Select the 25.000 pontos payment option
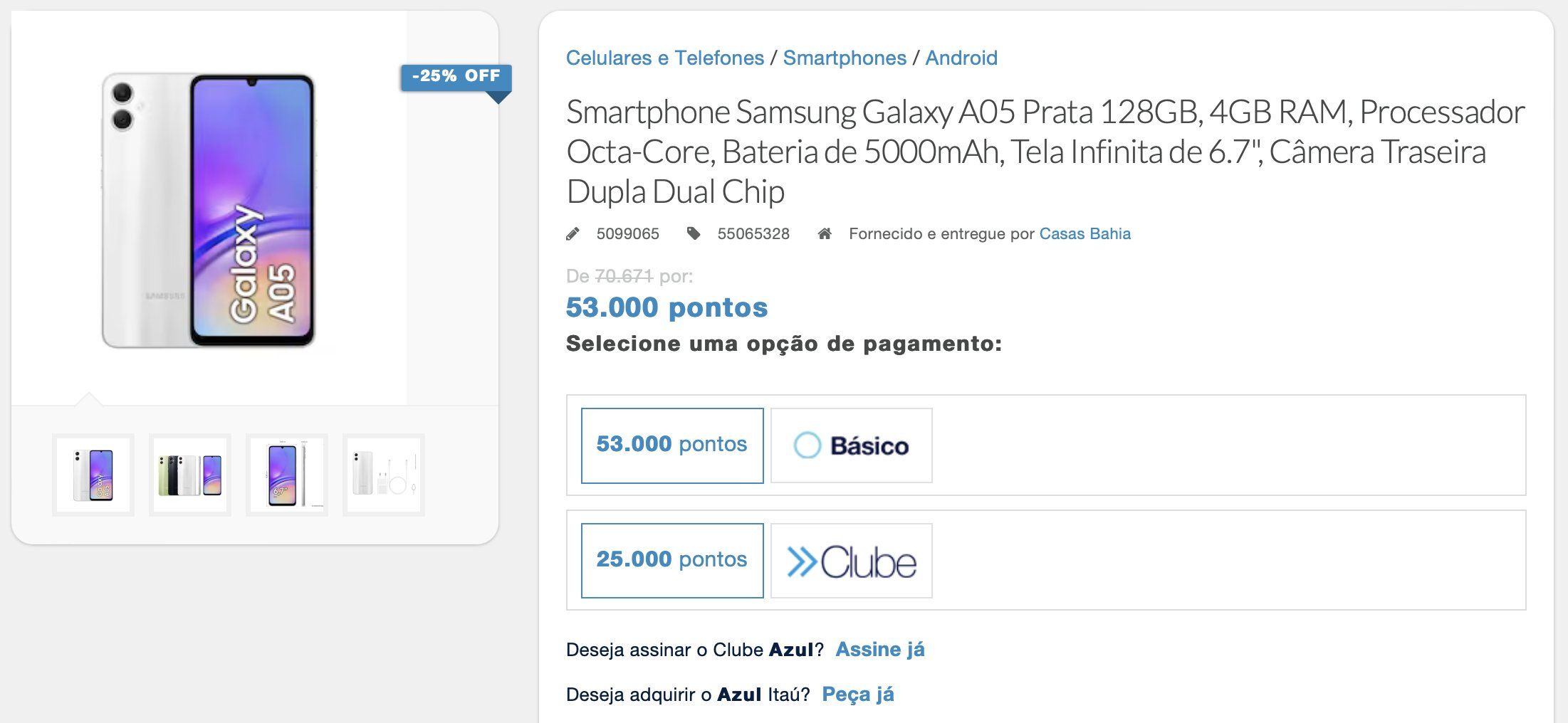The width and height of the screenshot is (1568, 723). tap(672, 561)
